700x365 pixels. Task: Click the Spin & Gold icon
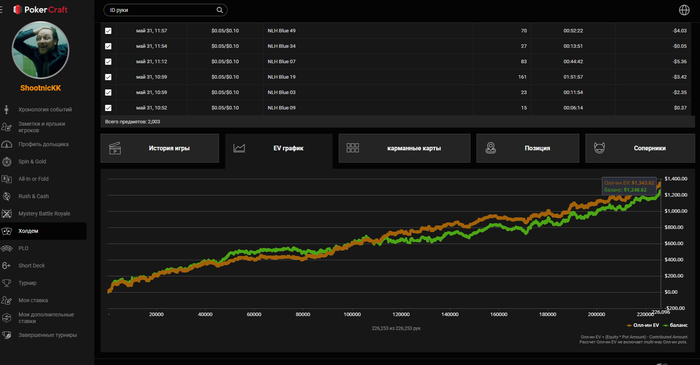click(6, 162)
